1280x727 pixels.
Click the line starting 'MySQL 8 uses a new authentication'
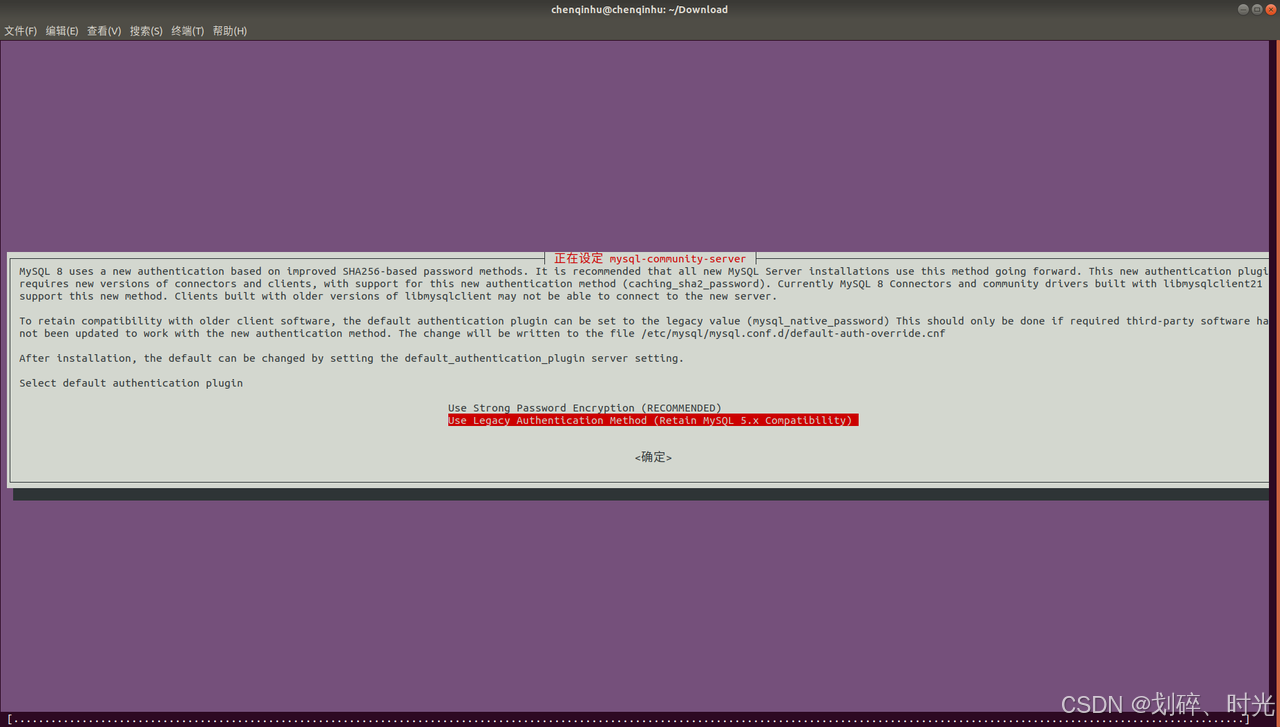(643, 271)
